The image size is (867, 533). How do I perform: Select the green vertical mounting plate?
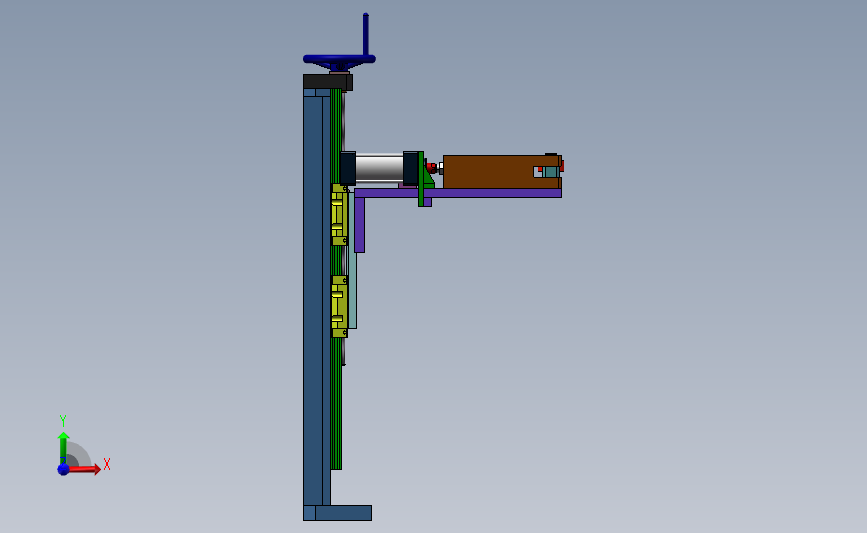click(x=421, y=179)
